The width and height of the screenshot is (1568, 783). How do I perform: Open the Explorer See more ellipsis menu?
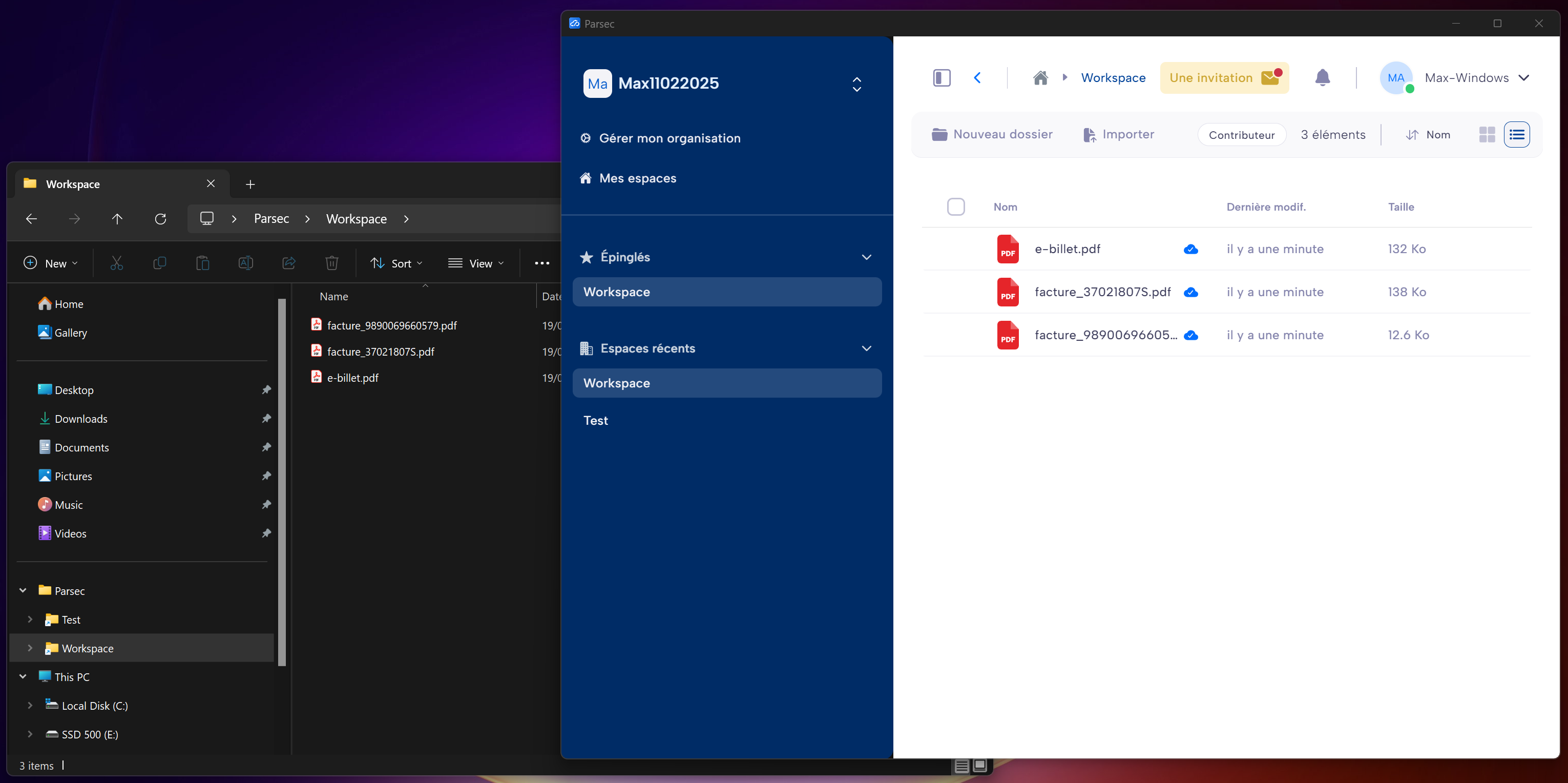542,263
